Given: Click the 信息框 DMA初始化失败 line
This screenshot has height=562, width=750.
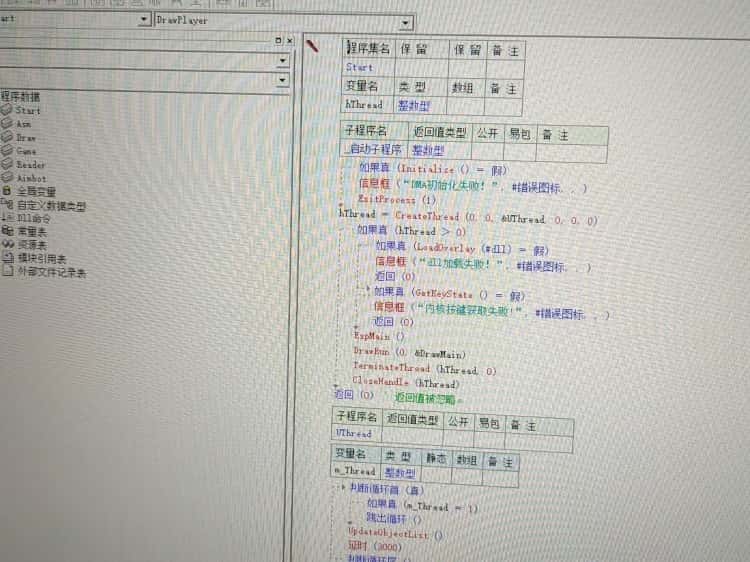Looking at the screenshot, I should [473, 186].
